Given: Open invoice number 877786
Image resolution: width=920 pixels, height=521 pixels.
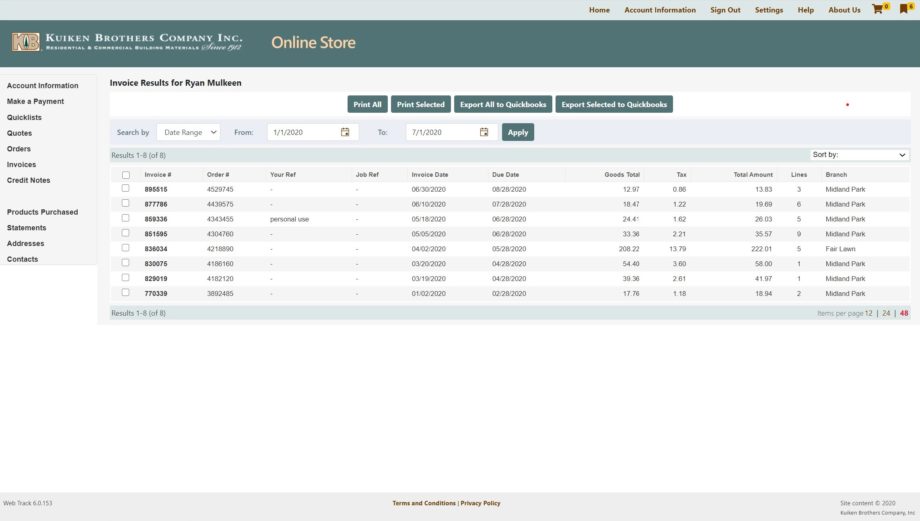Looking at the screenshot, I should [x=156, y=204].
